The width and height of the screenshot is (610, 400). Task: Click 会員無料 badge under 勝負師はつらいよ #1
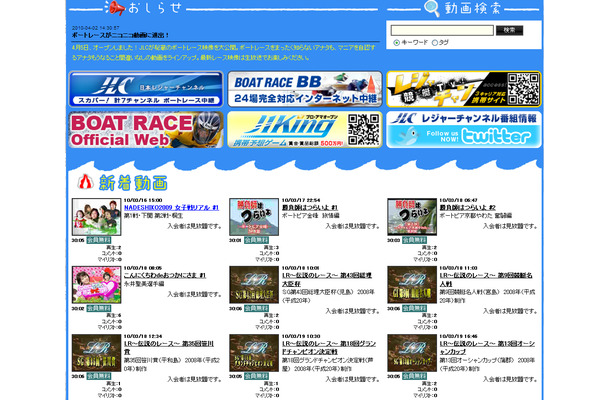256,240
